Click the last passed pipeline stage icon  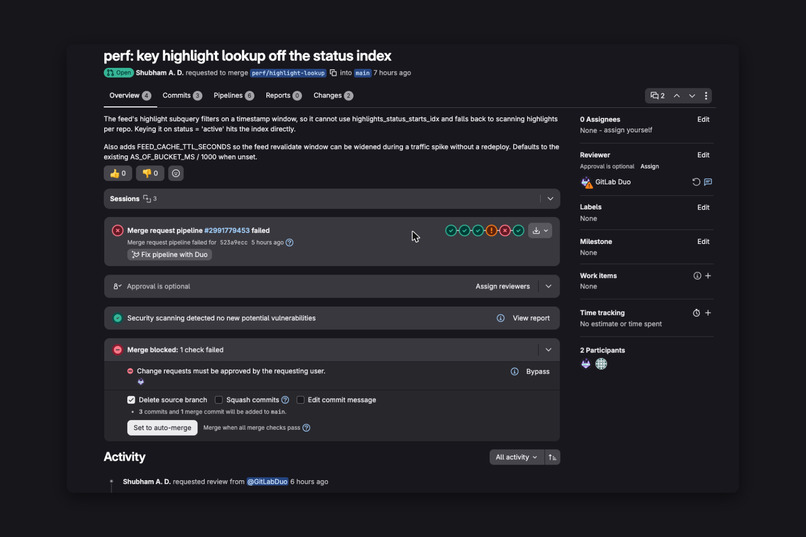click(519, 231)
